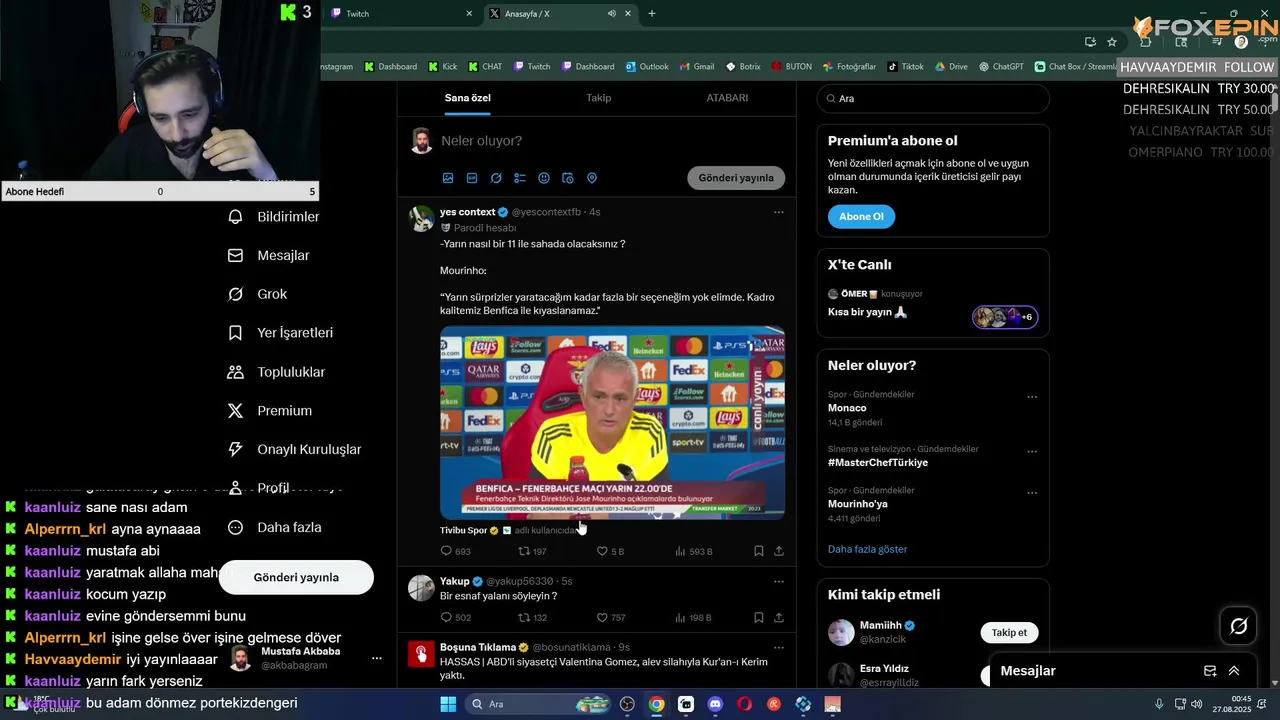Compose a new message in Mesajlar drawer
Screen dimensions: 1280x720
tap(1210, 671)
